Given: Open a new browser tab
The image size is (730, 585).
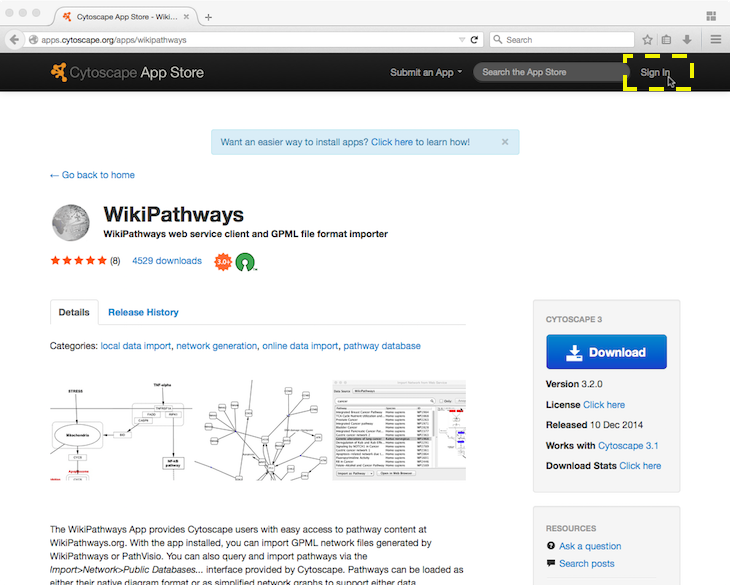Looking at the screenshot, I should click(x=209, y=17).
